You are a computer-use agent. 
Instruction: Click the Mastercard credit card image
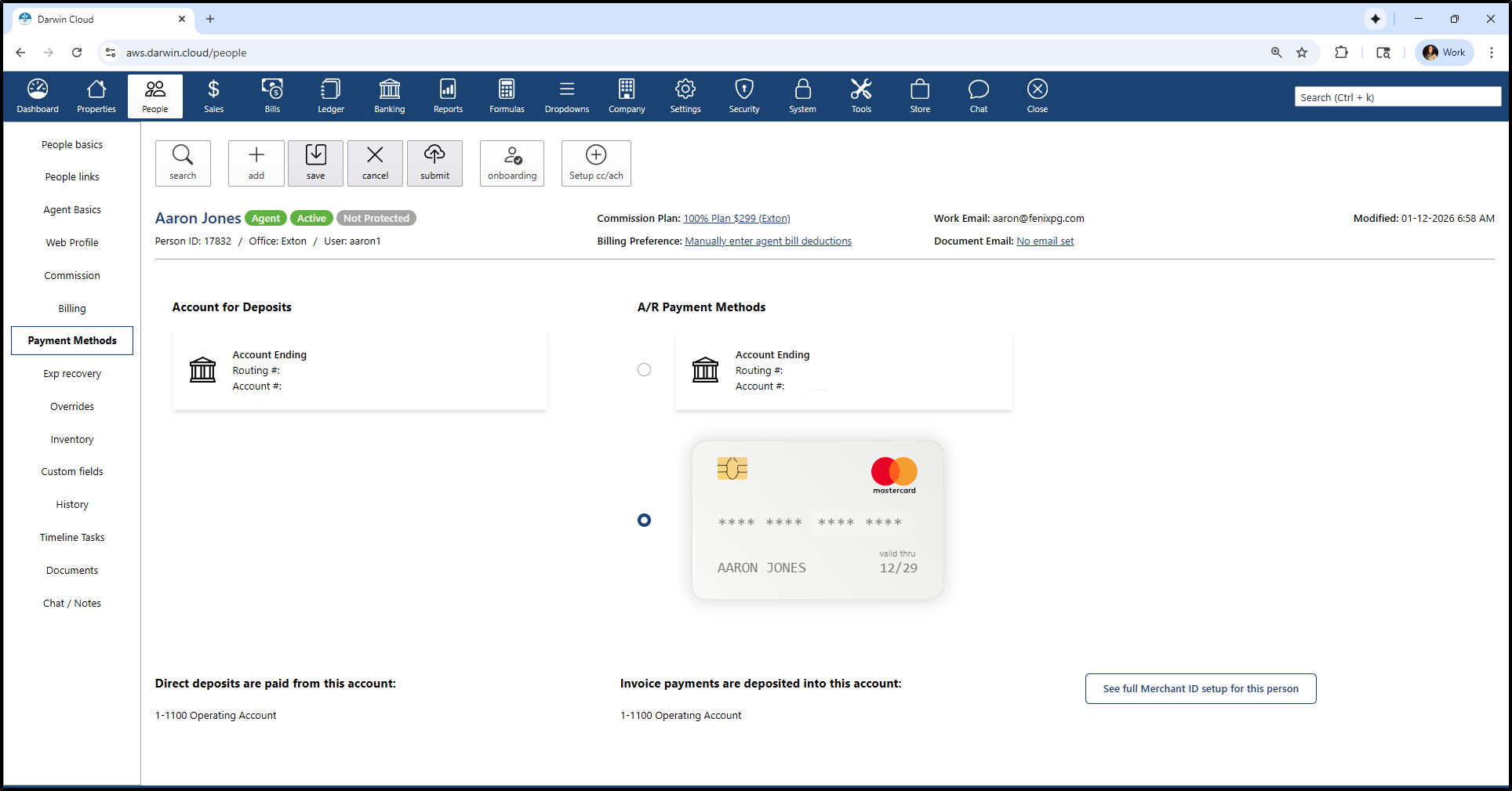pyautogui.click(x=817, y=521)
